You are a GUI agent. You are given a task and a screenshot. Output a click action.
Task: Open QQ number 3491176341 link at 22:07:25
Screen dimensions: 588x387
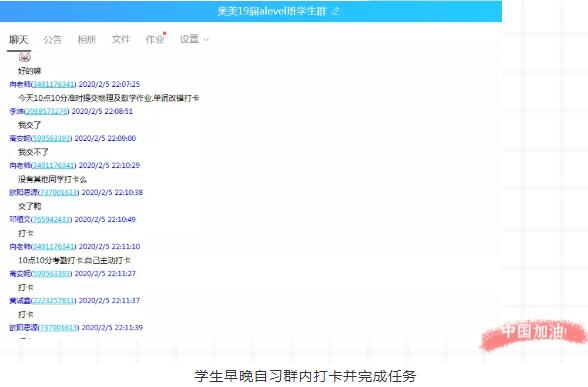(54, 84)
